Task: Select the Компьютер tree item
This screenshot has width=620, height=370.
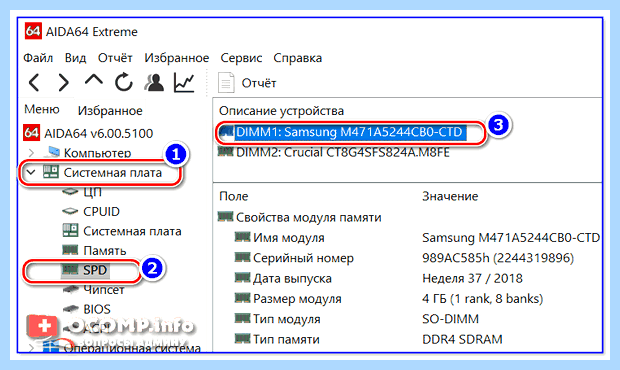Action: click(97, 153)
